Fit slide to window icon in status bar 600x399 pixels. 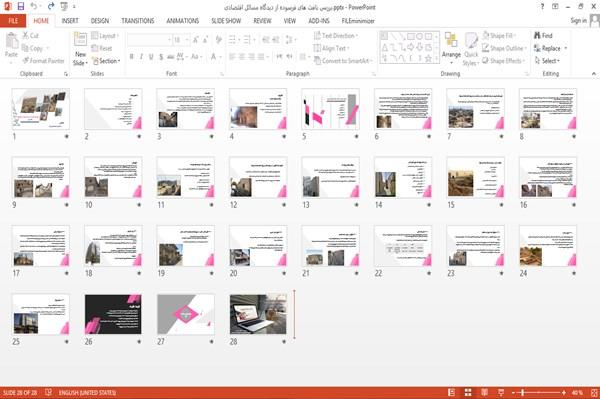594,392
